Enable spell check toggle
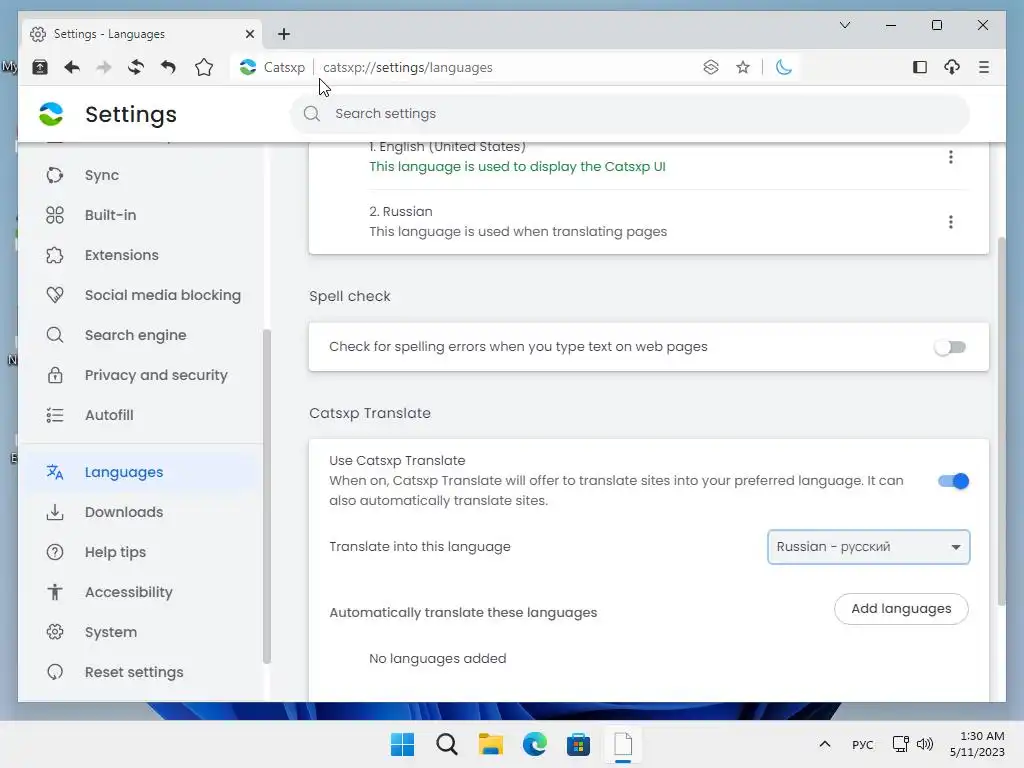Viewport: 1024px width, 768px height. (x=950, y=347)
